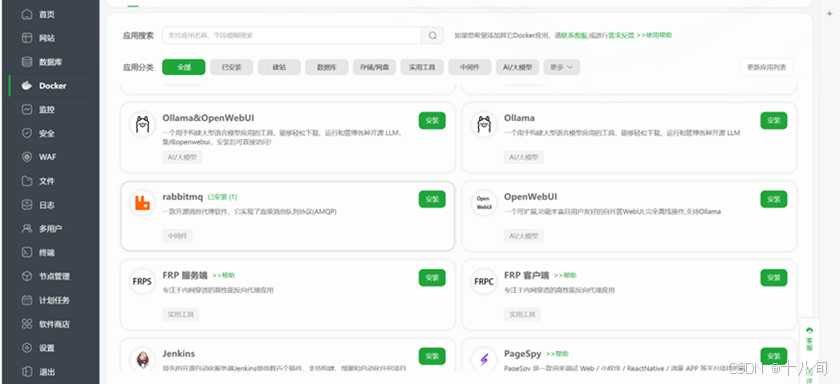Screen dimensions: 840x384
Task: Open the 软件商店 store icon in sidebar
Action: (x=27, y=324)
